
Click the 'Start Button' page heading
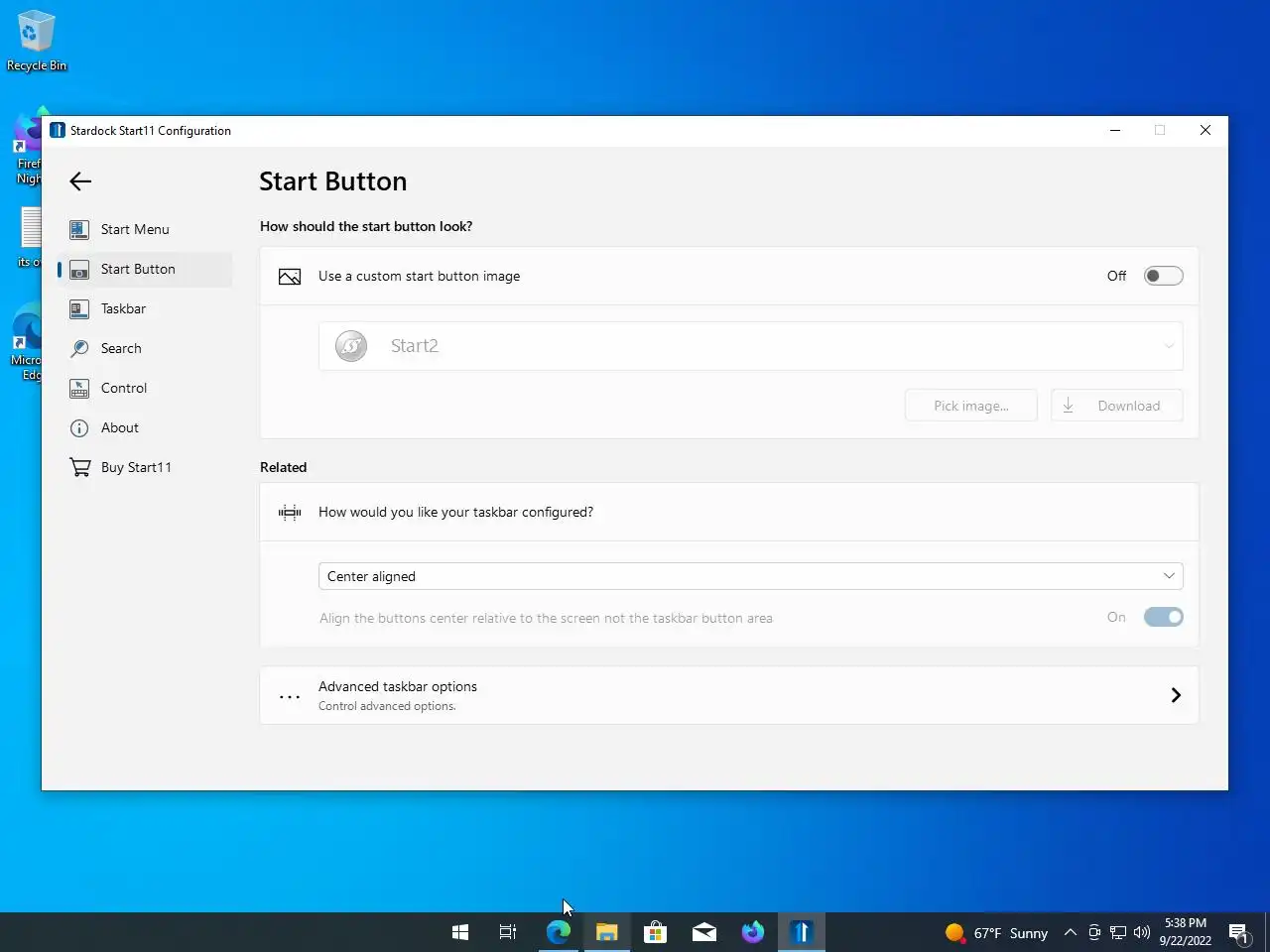(x=332, y=181)
